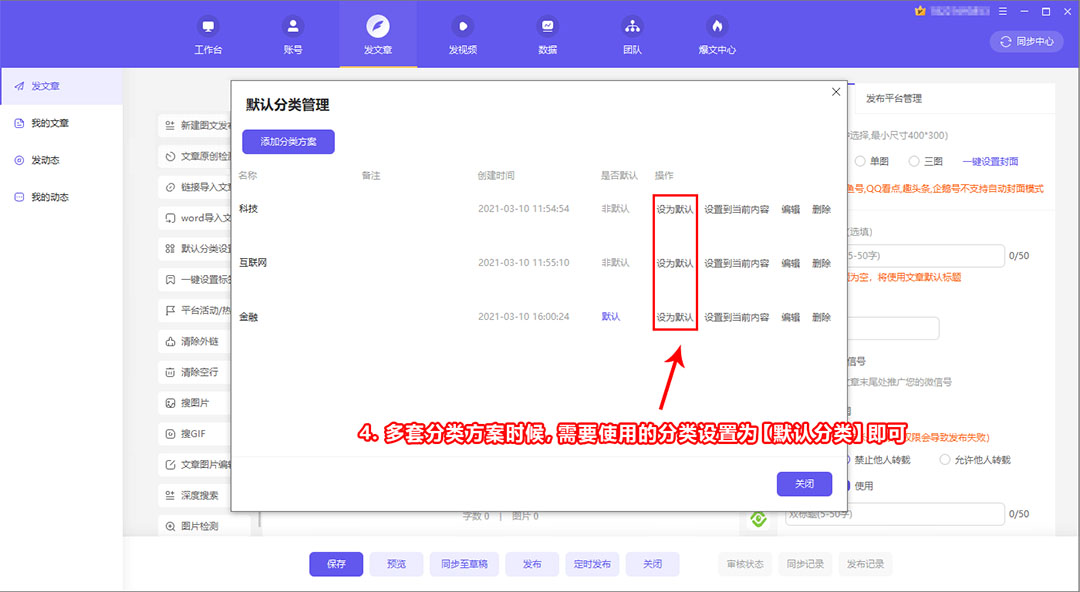1080x592 pixels.
Task: Switch to the 发视频 video publishing tab
Action: pyautogui.click(x=462, y=31)
